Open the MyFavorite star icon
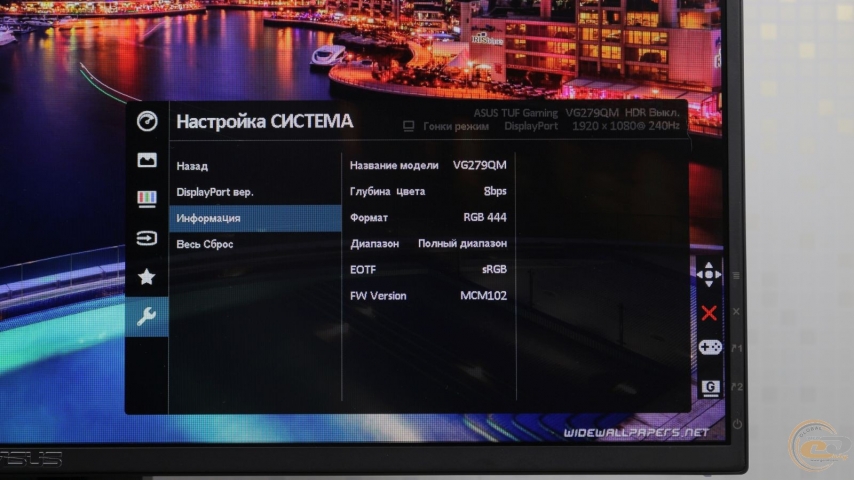Image resolution: width=854 pixels, height=480 pixels. [x=147, y=277]
